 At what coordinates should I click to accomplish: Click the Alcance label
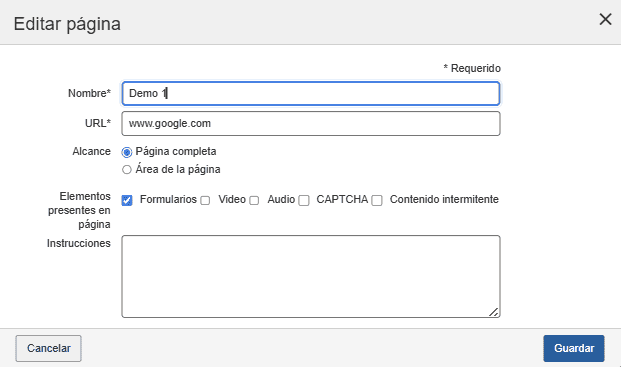click(91, 152)
